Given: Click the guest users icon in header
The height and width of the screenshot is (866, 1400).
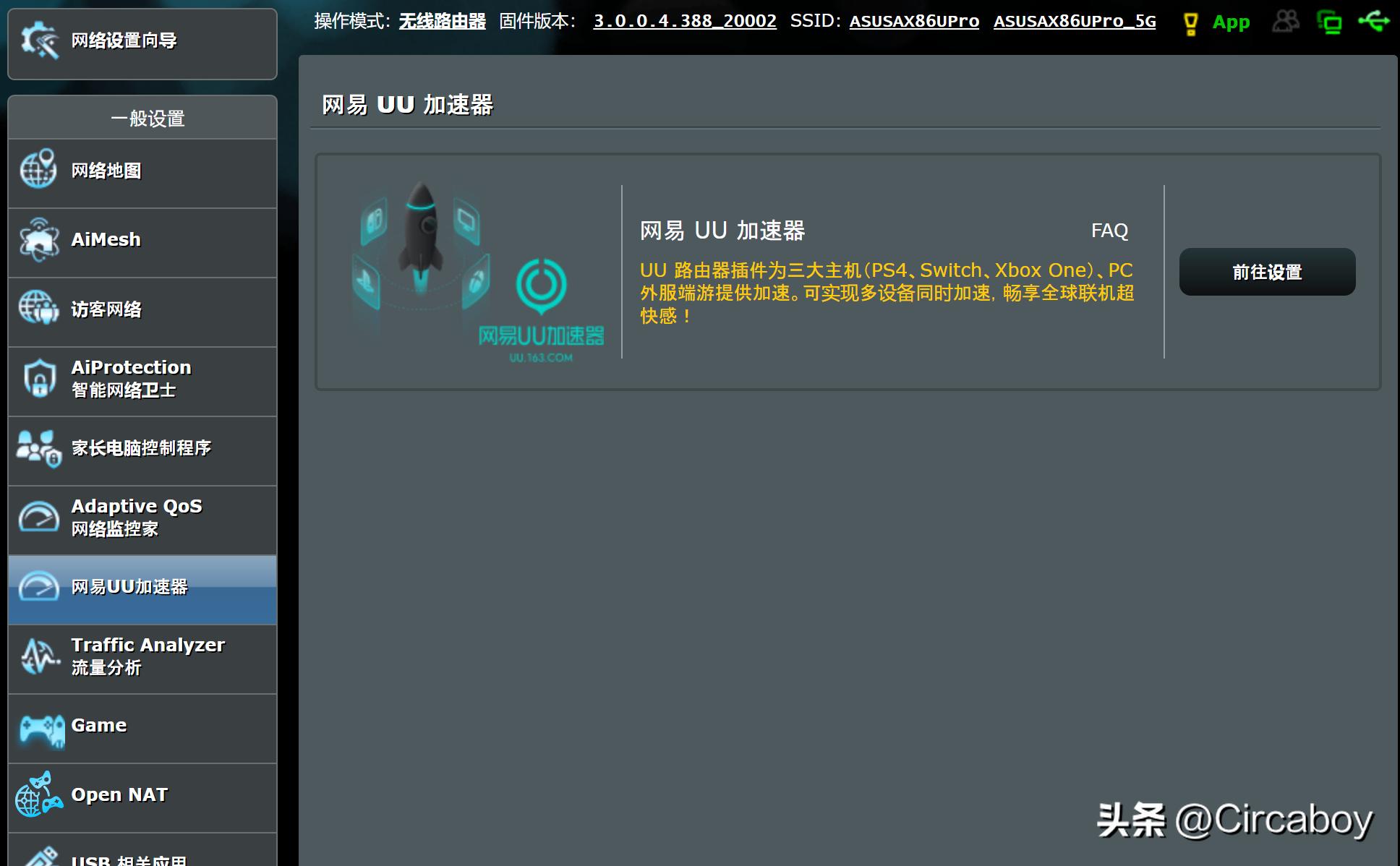Looking at the screenshot, I should point(1286,22).
